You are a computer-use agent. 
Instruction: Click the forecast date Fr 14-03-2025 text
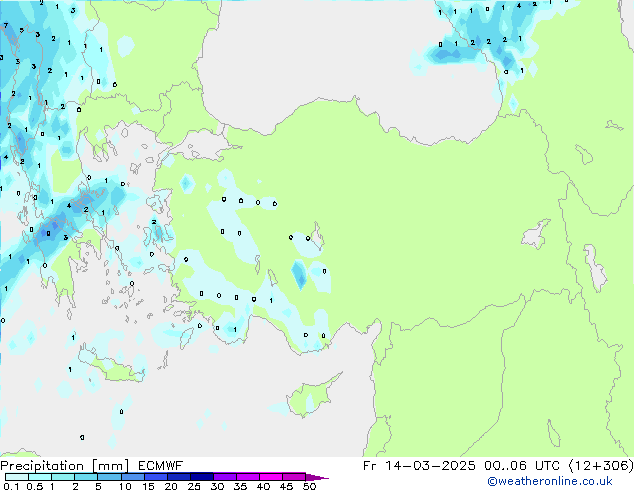tap(419, 466)
